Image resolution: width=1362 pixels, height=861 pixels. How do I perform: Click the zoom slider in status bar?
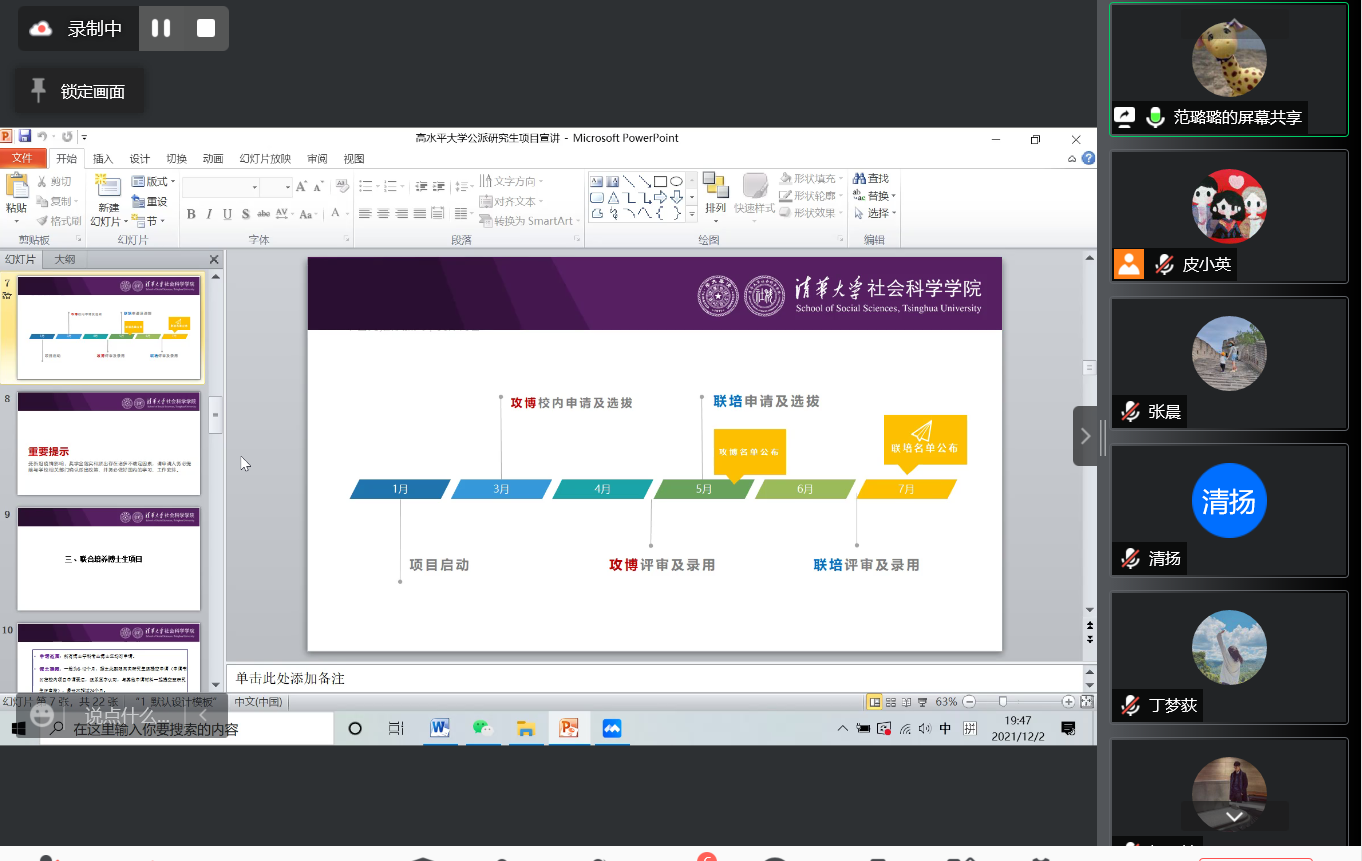(x=1003, y=702)
